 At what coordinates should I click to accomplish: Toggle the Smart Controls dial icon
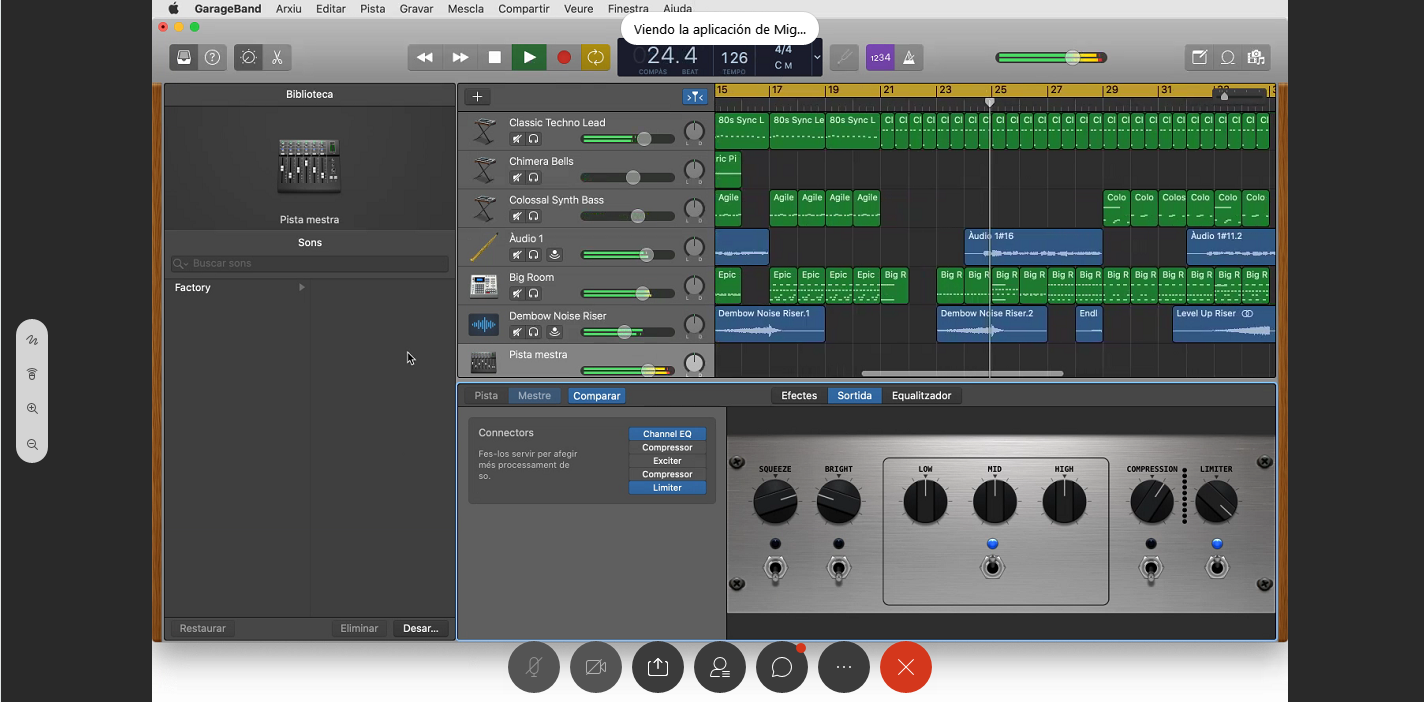coord(249,57)
